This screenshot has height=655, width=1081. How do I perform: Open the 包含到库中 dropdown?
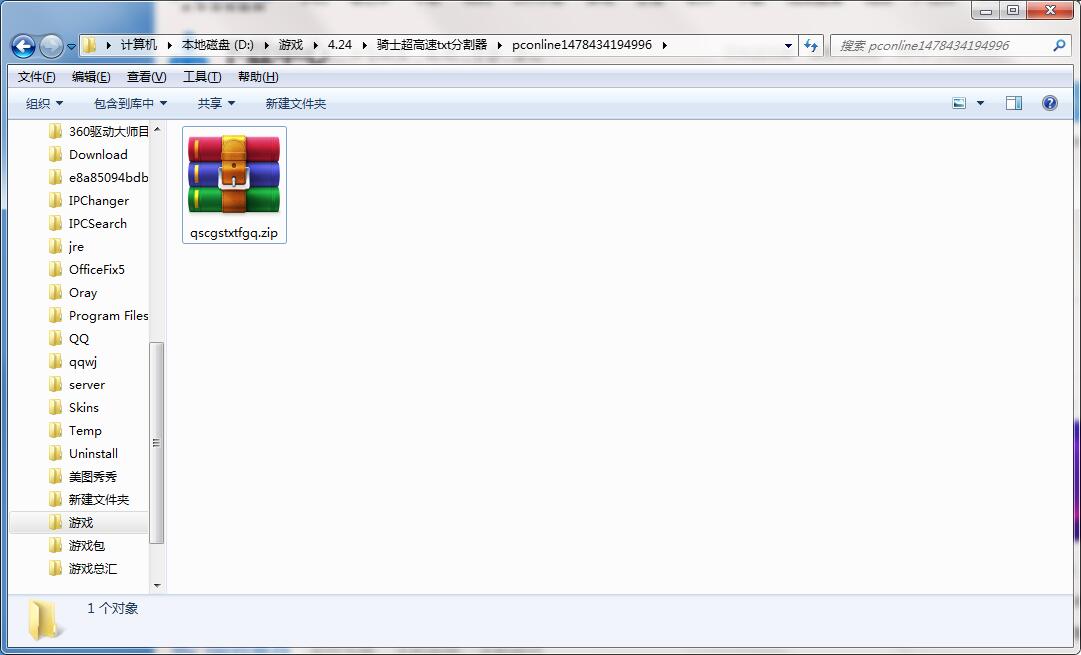130,103
